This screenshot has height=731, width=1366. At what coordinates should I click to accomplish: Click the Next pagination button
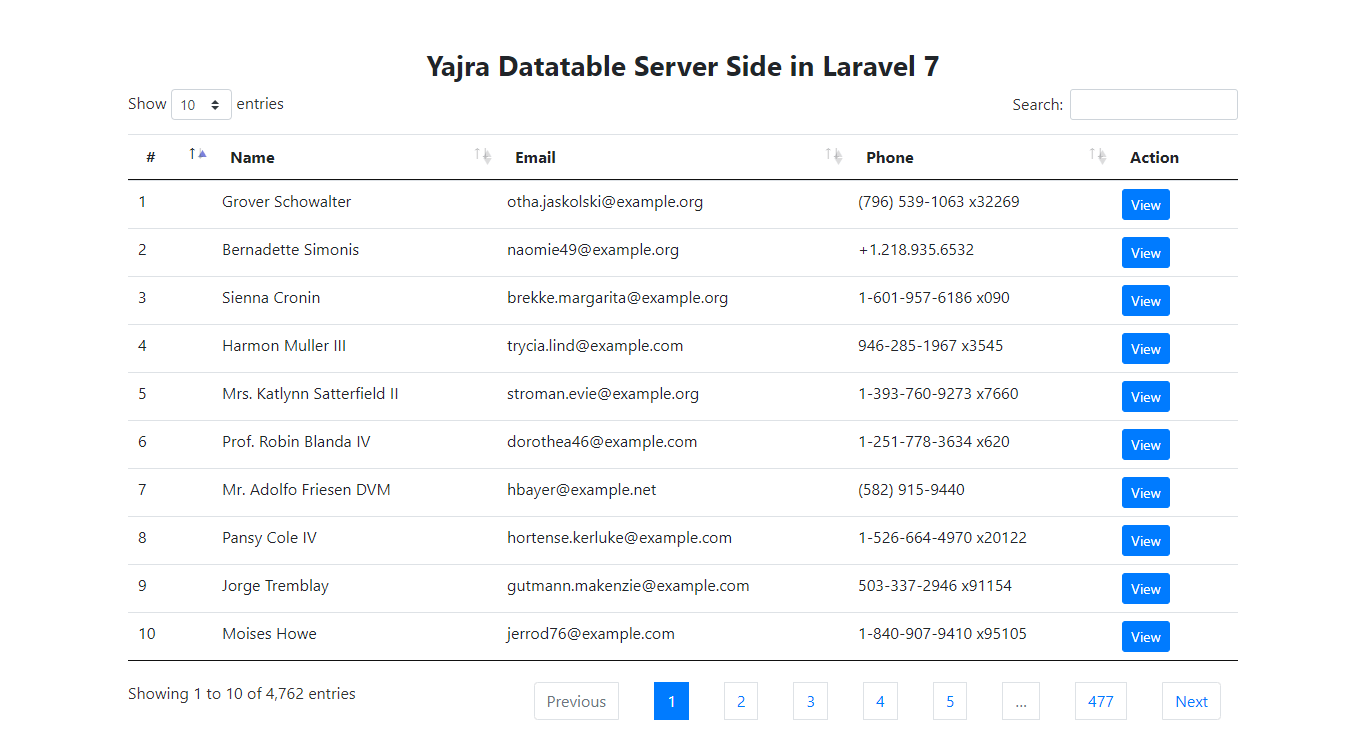[1190, 701]
